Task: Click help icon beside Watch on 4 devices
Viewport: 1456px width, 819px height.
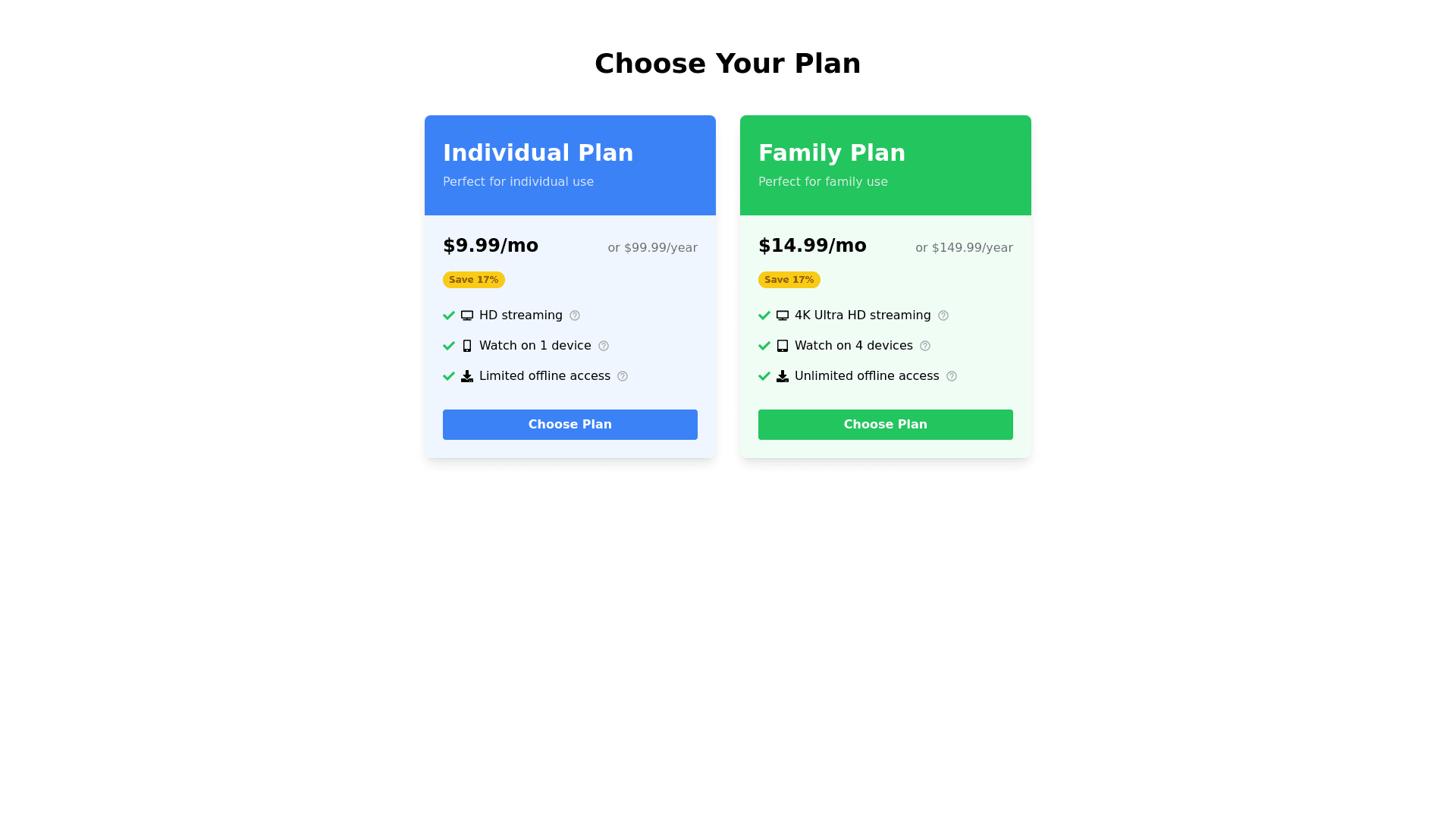Action: 924,346
